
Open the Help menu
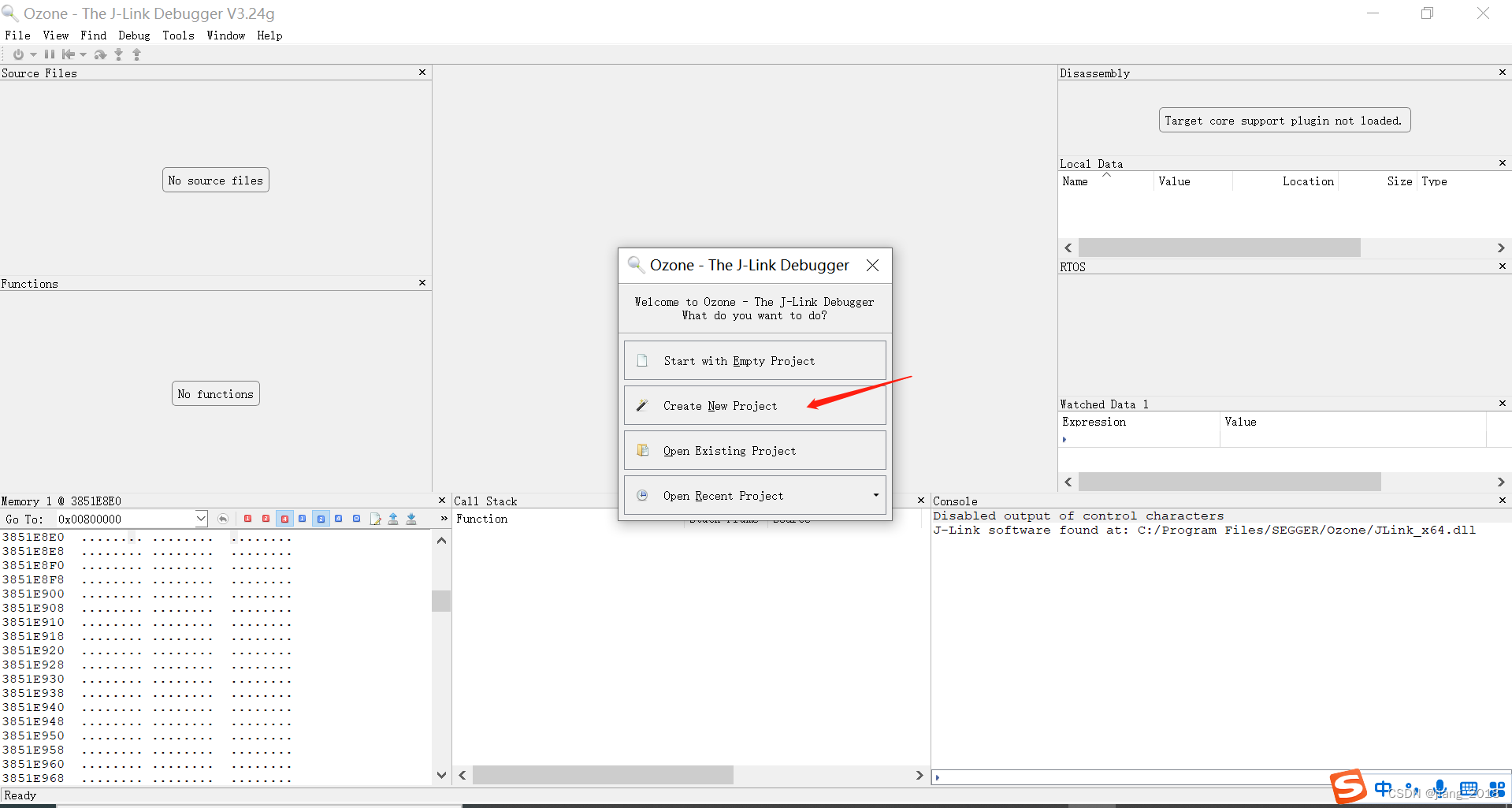[x=269, y=35]
